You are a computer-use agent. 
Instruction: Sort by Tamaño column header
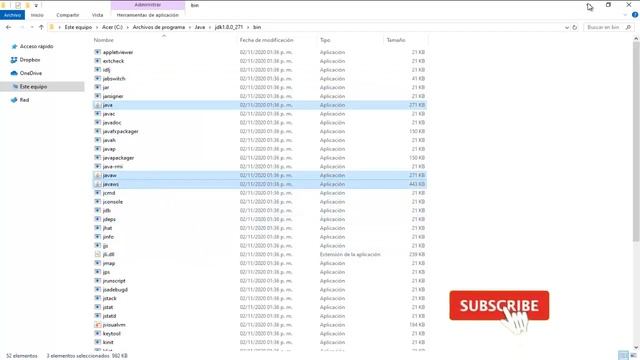[x=396, y=40]
